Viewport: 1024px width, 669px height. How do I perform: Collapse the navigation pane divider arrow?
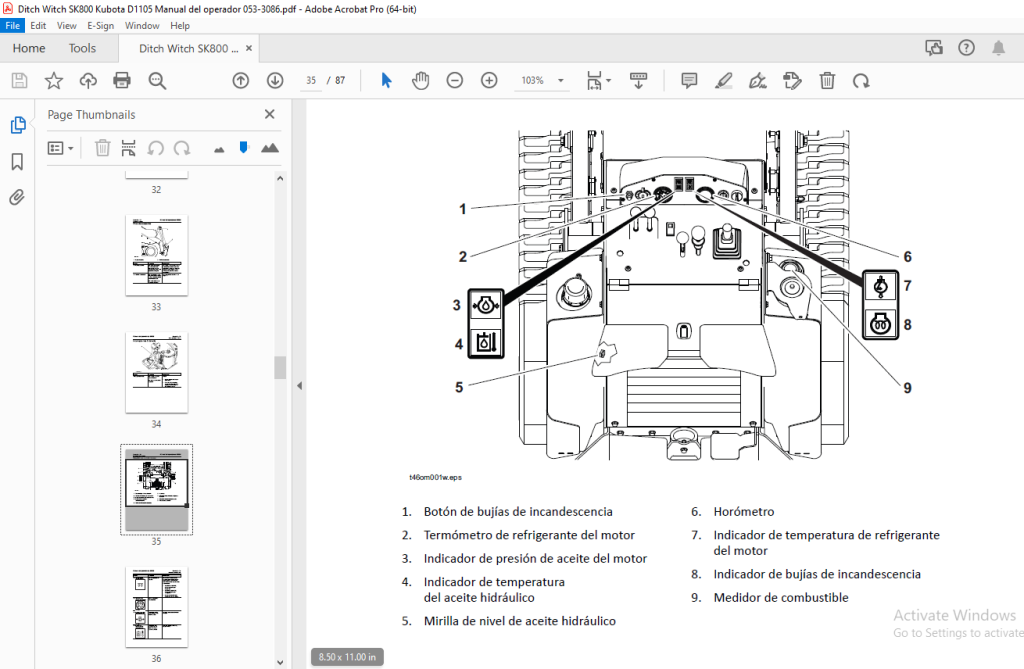pyautogui.click(x=299, y=385)
